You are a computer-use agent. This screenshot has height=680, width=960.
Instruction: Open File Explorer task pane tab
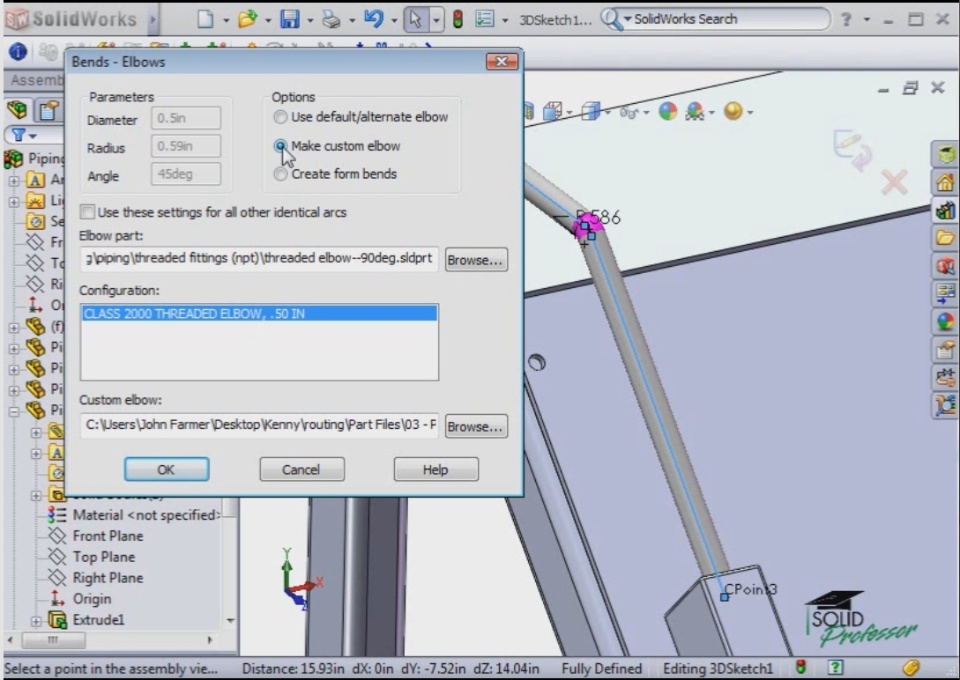pyautogui.click(x=945, y=237)
